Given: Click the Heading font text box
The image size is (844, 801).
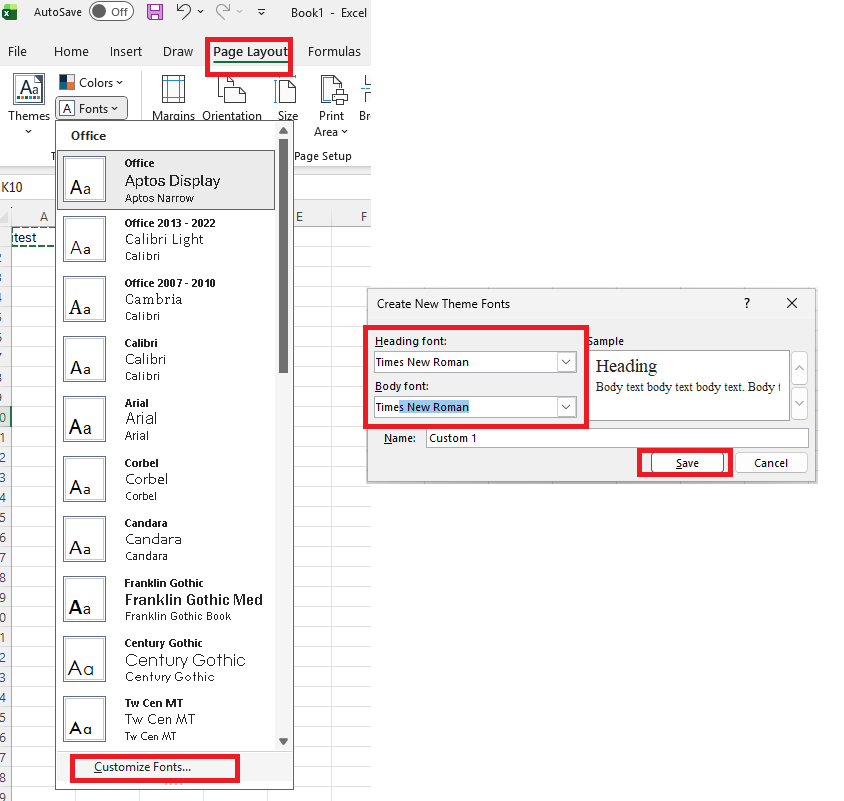Looking at the screenshot, I should pos(466,362).
